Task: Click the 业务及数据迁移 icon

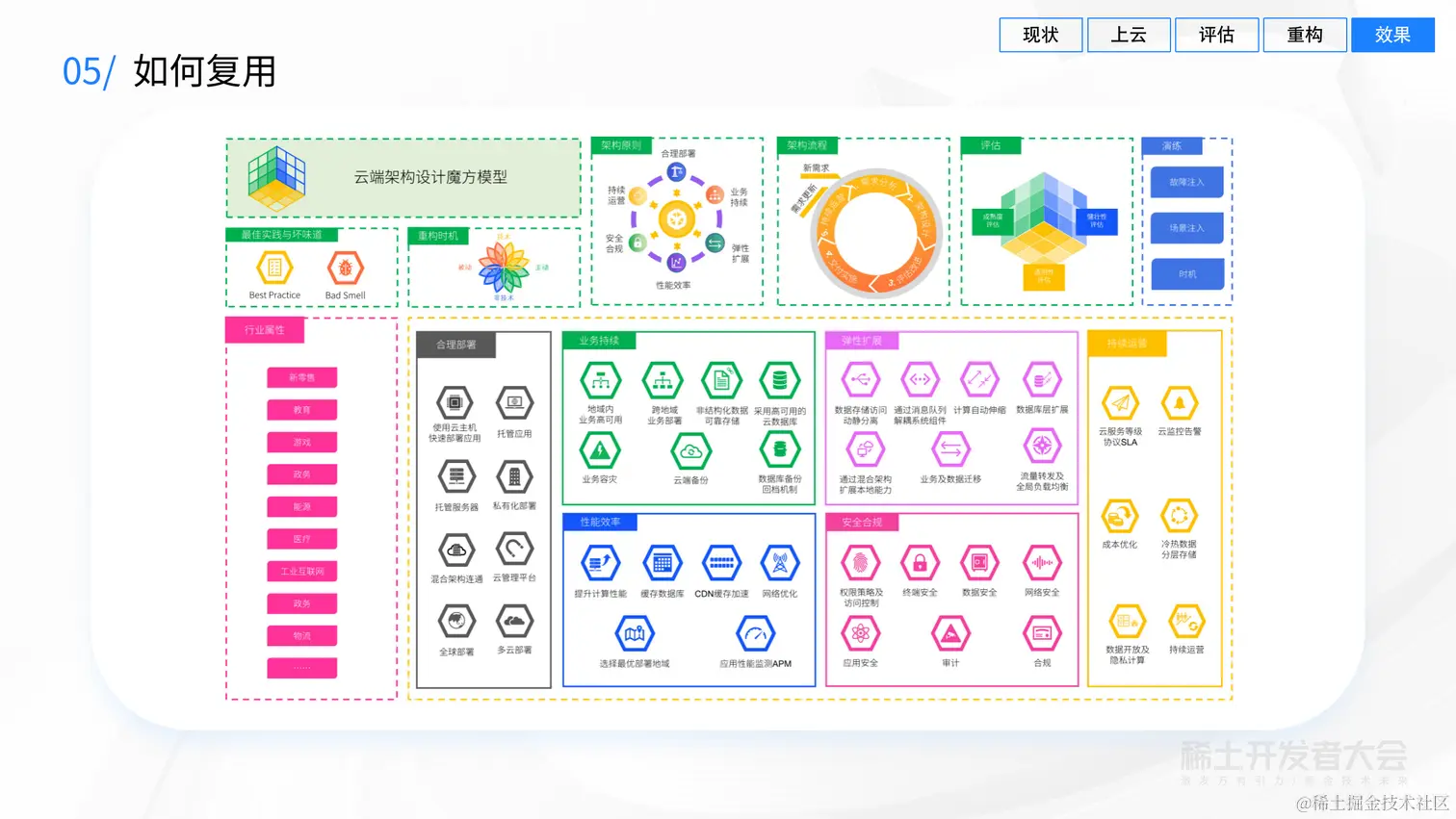Action: pyautogui.click(x=950, y=449)
